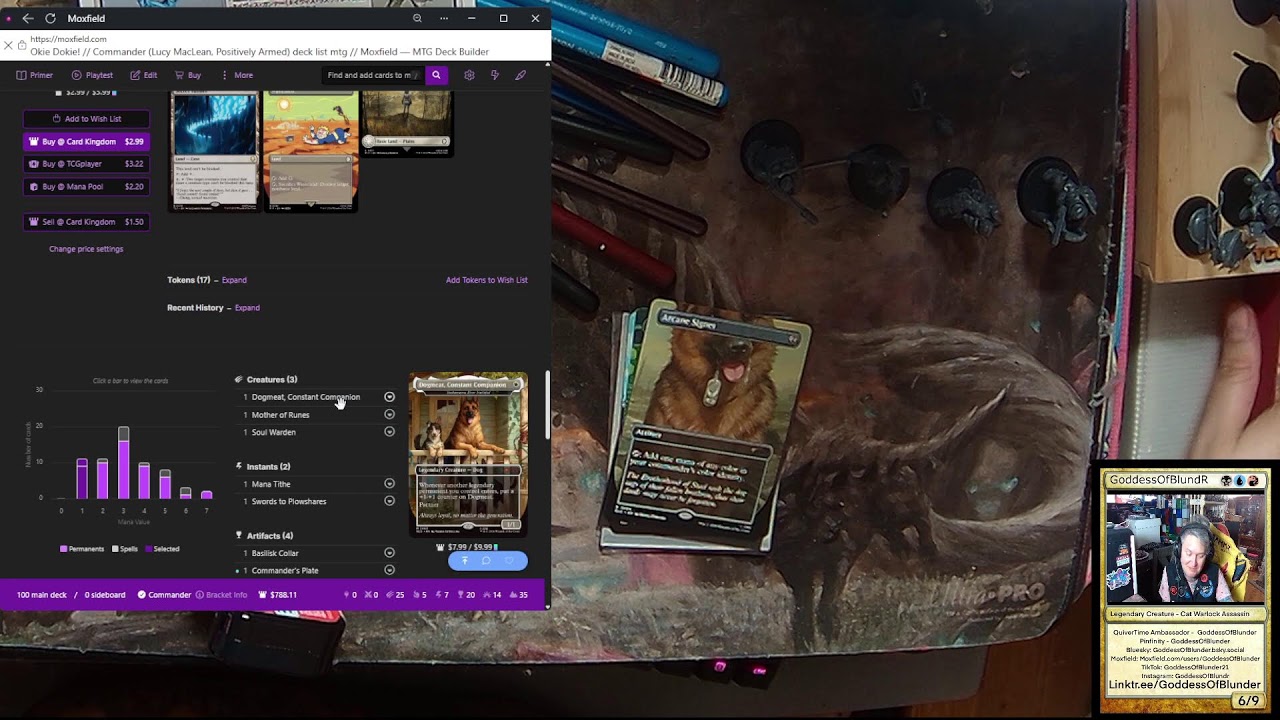Click the Dogmeat card preview image

(x=468, y=455)
